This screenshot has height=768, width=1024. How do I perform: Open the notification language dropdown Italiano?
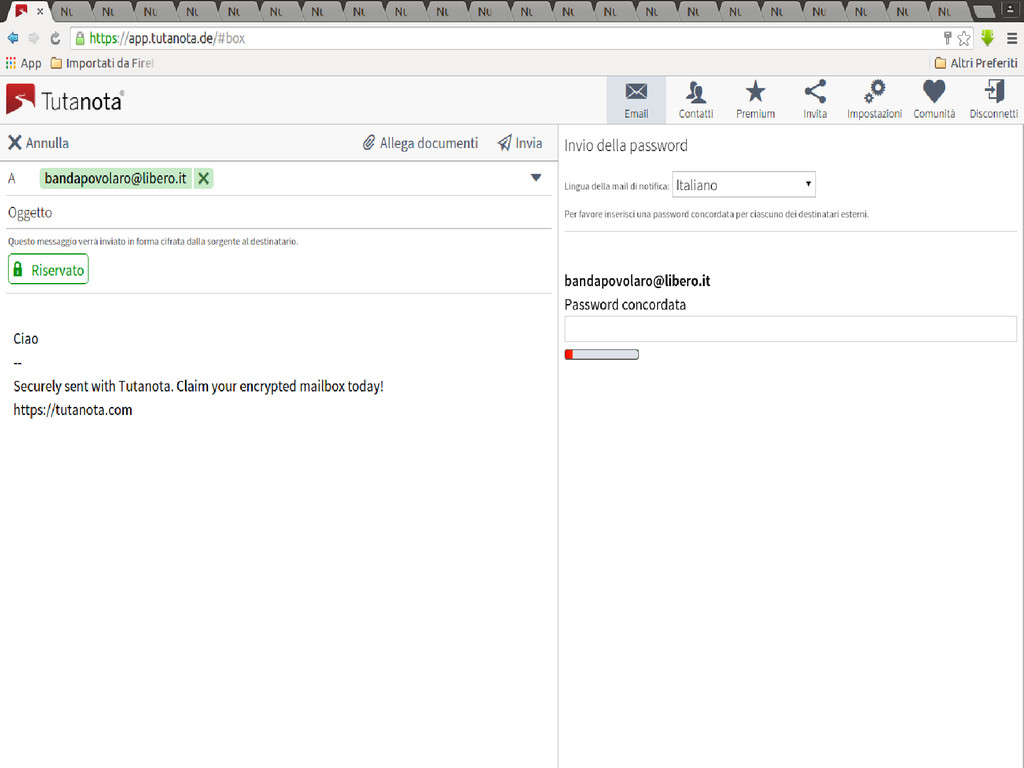pos(744,185)
